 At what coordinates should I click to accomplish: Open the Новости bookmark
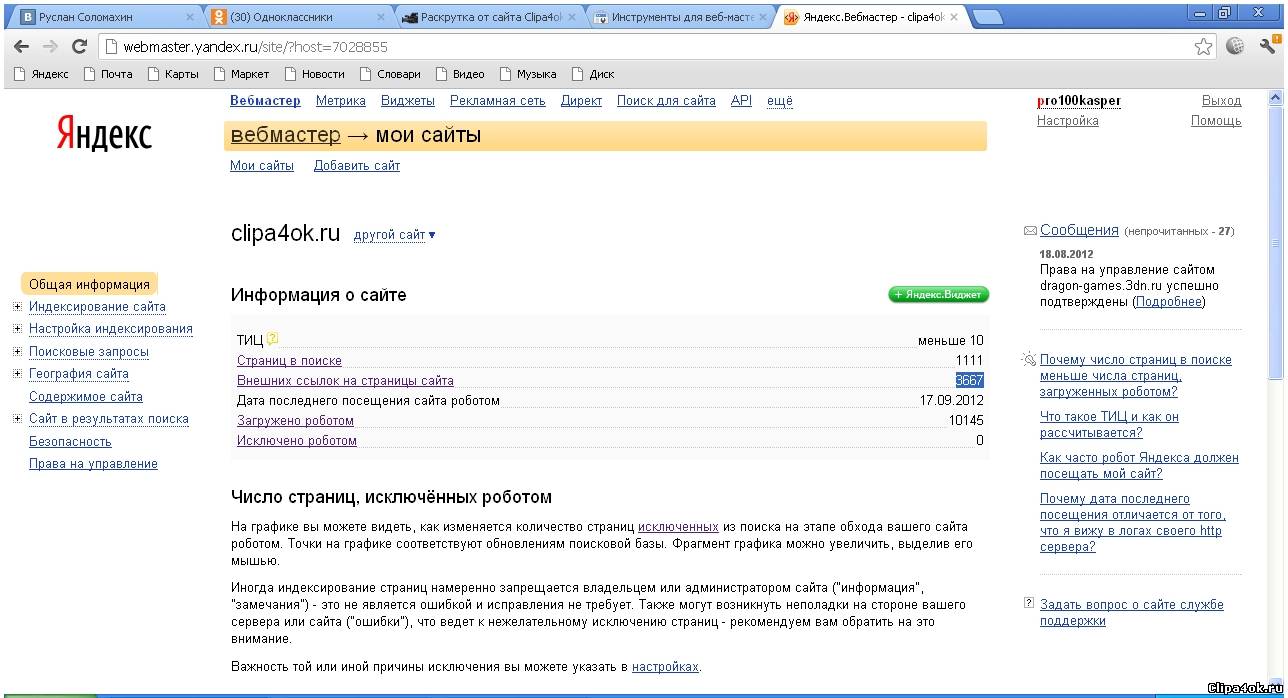coord(313,74)
